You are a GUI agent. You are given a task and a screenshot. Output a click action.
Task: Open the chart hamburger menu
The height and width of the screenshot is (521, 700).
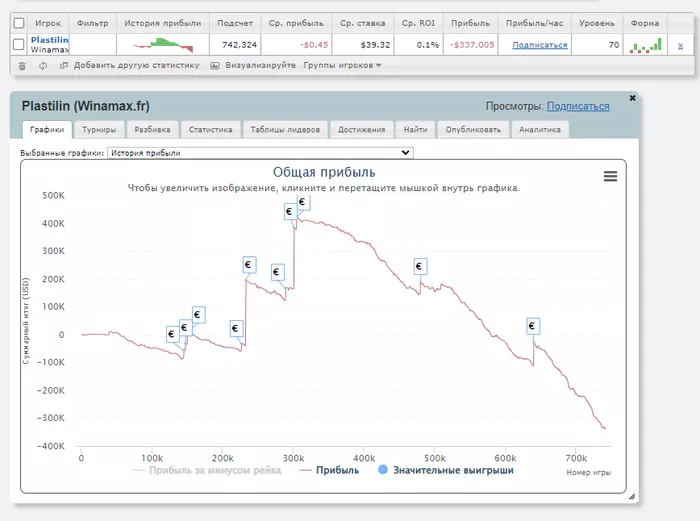610,176
